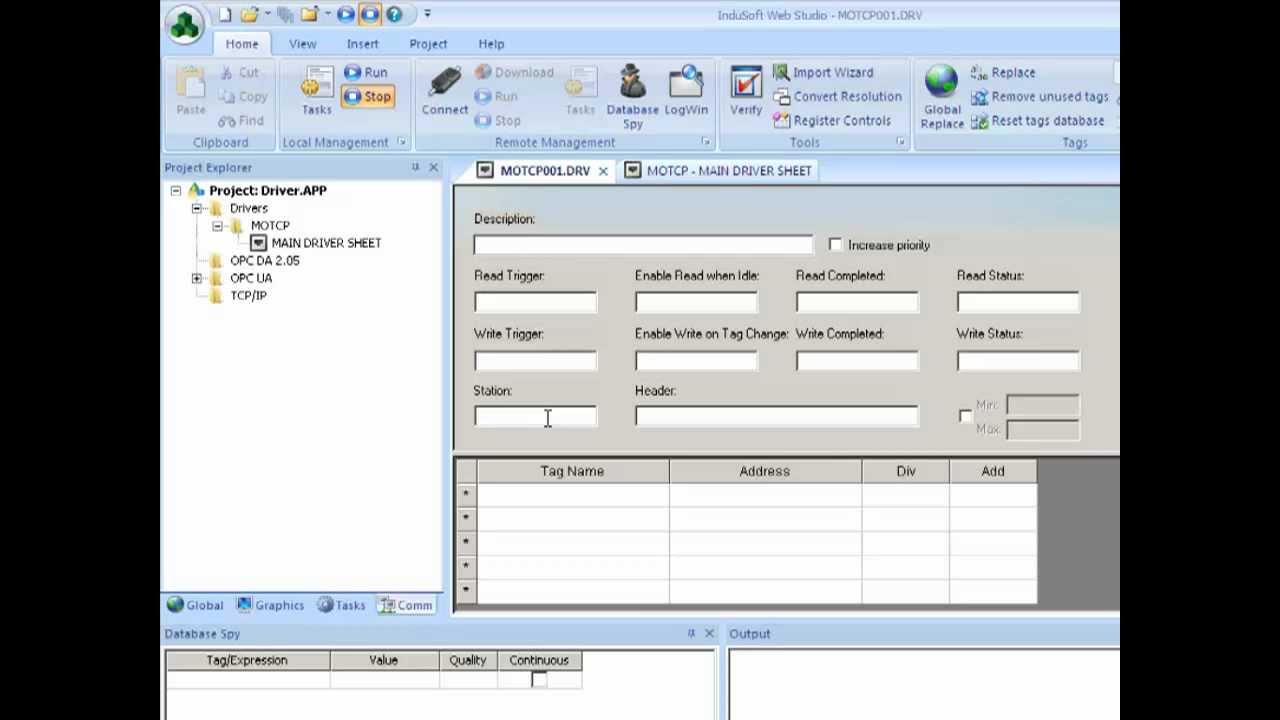Expand the OPC UA folder
The height and width of the screenshot is (720, 1280).
click(x=197, y=278)
